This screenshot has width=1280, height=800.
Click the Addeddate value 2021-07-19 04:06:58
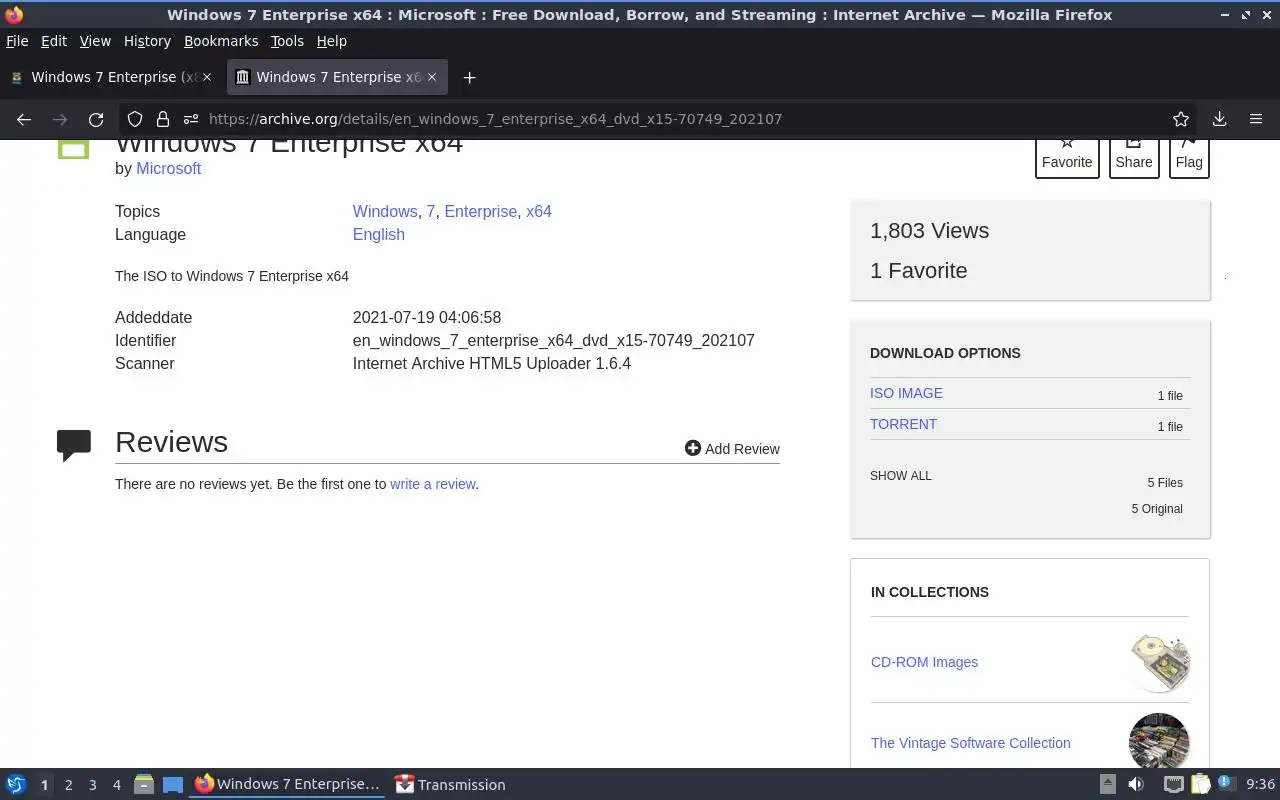427,317
